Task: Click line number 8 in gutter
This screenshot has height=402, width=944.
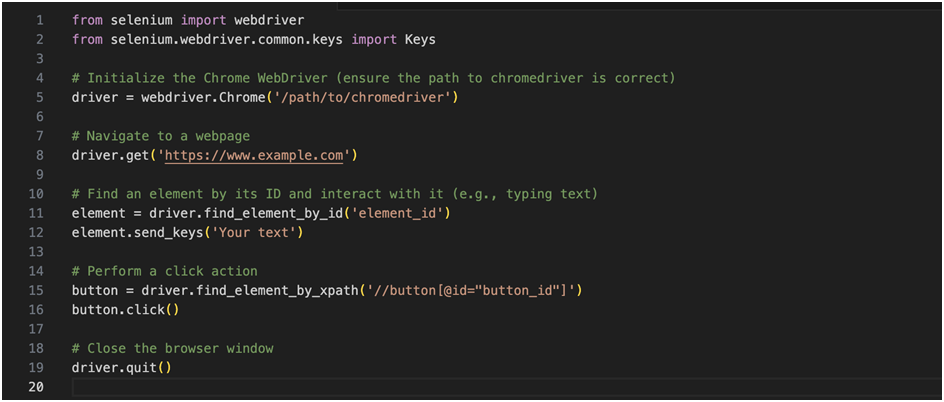Action: (x=39, y=155)
